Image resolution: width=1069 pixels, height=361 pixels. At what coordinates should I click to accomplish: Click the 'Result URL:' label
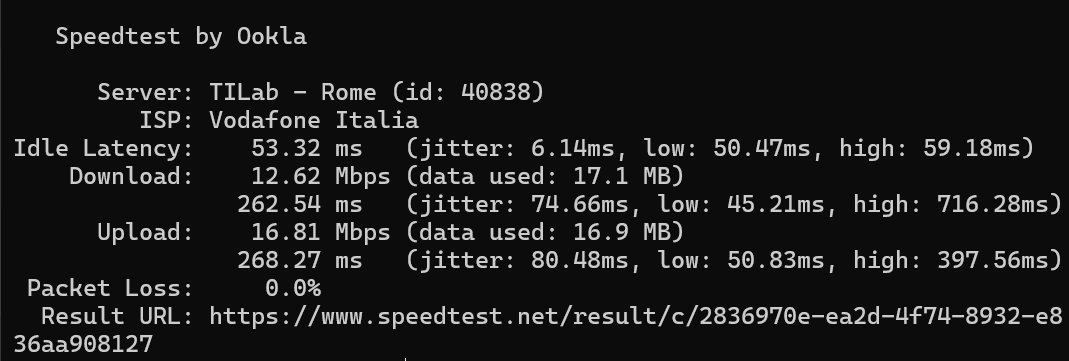118,316
